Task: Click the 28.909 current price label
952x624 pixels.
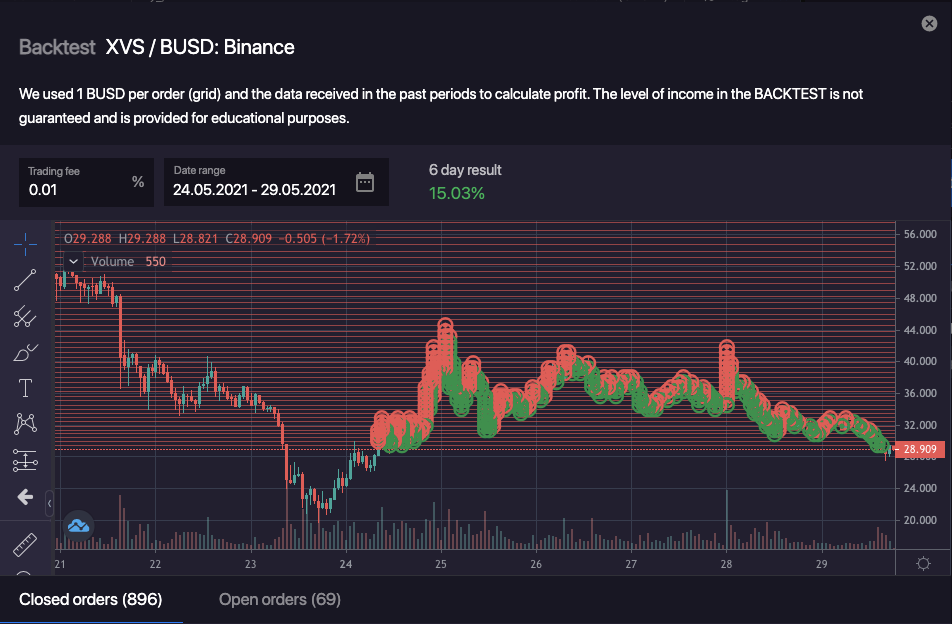Action: point(920,451)
